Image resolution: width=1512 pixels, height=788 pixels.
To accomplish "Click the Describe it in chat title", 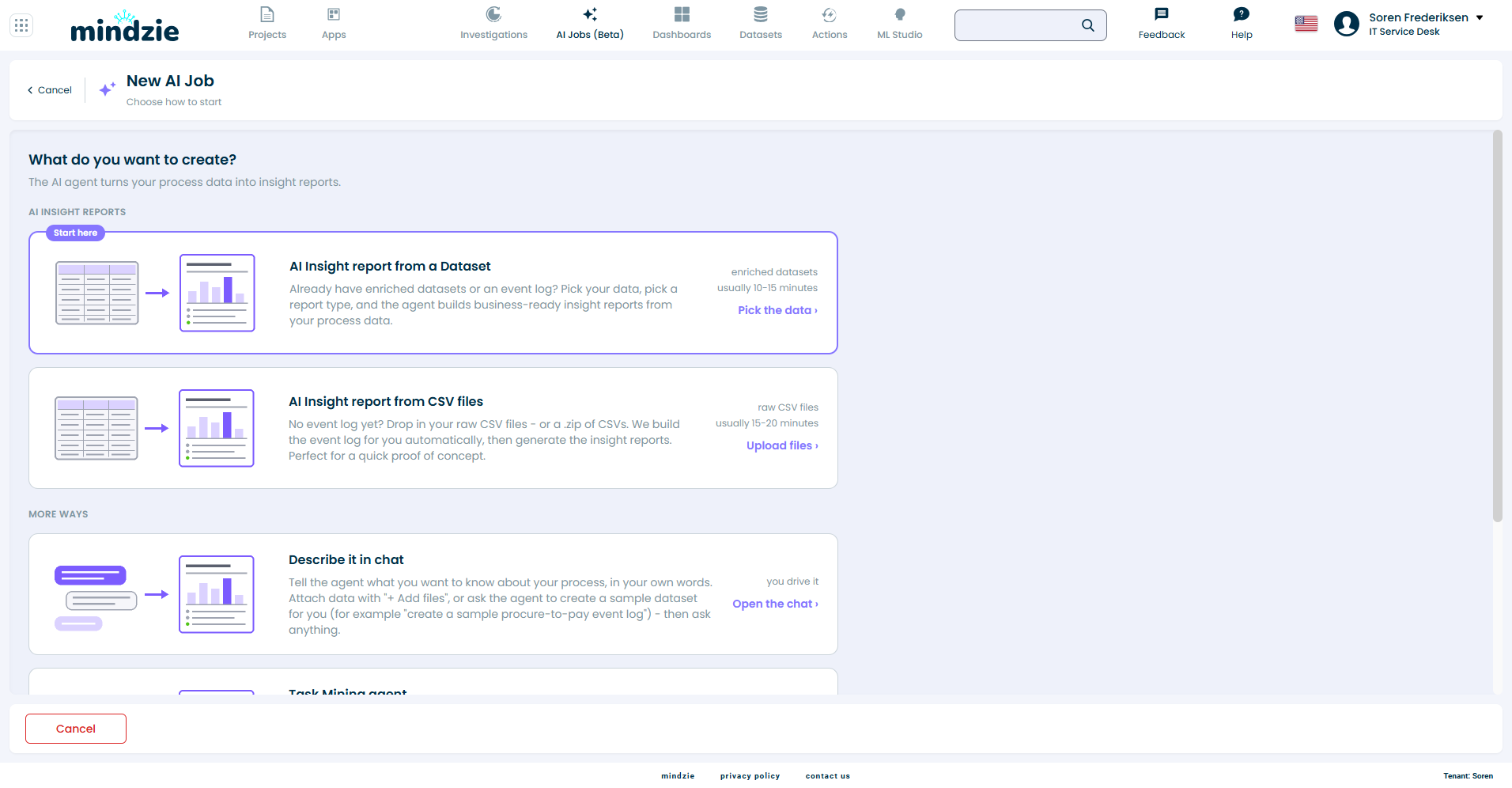I will coord(346,560).
